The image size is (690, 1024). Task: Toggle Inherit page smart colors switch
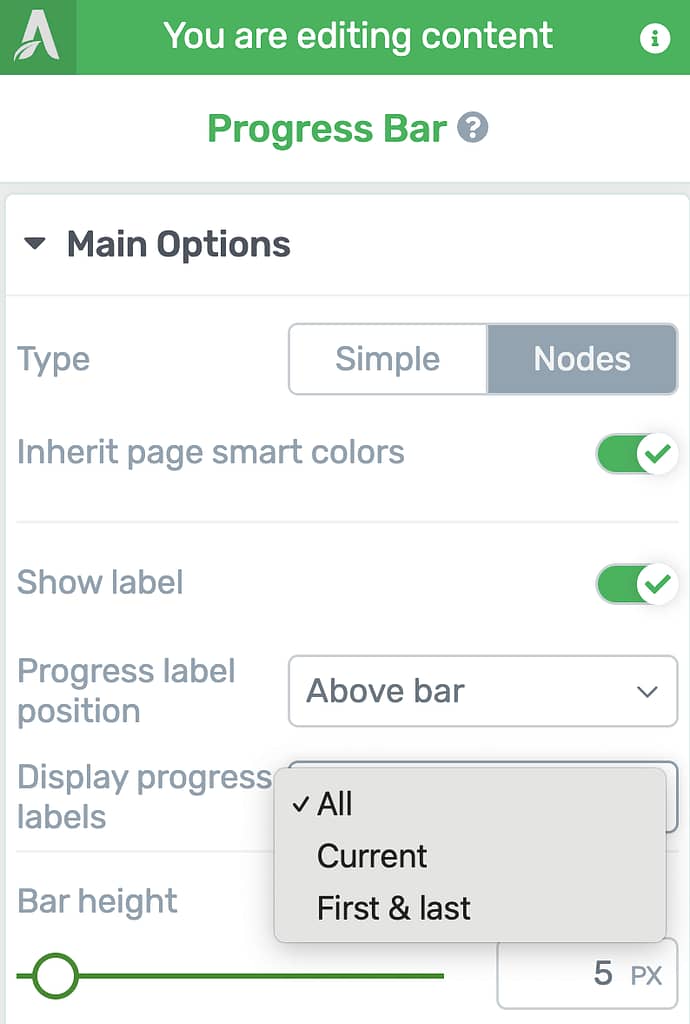pyautogui.click(x=636, y=453)
